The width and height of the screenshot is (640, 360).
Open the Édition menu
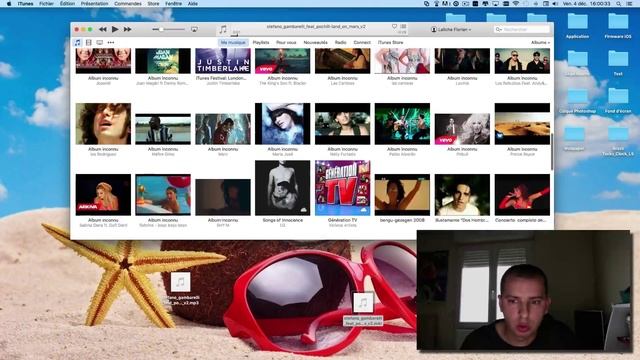pyautogui.click(x=67, y=3)
